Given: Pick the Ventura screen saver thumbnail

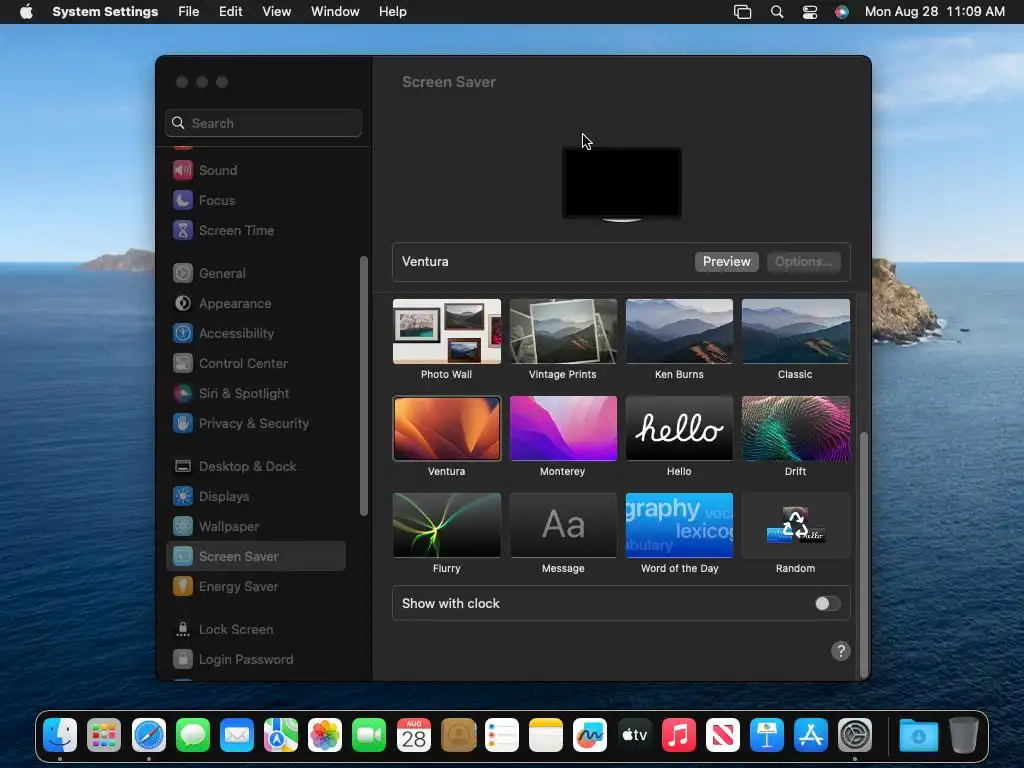Looking at the screenshot, I should (447, 428).
